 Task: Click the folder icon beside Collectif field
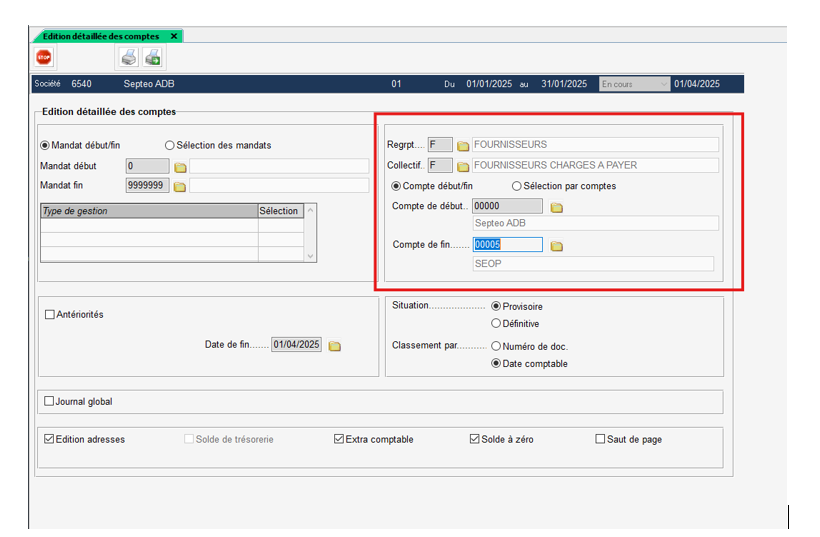coord(463,166)
